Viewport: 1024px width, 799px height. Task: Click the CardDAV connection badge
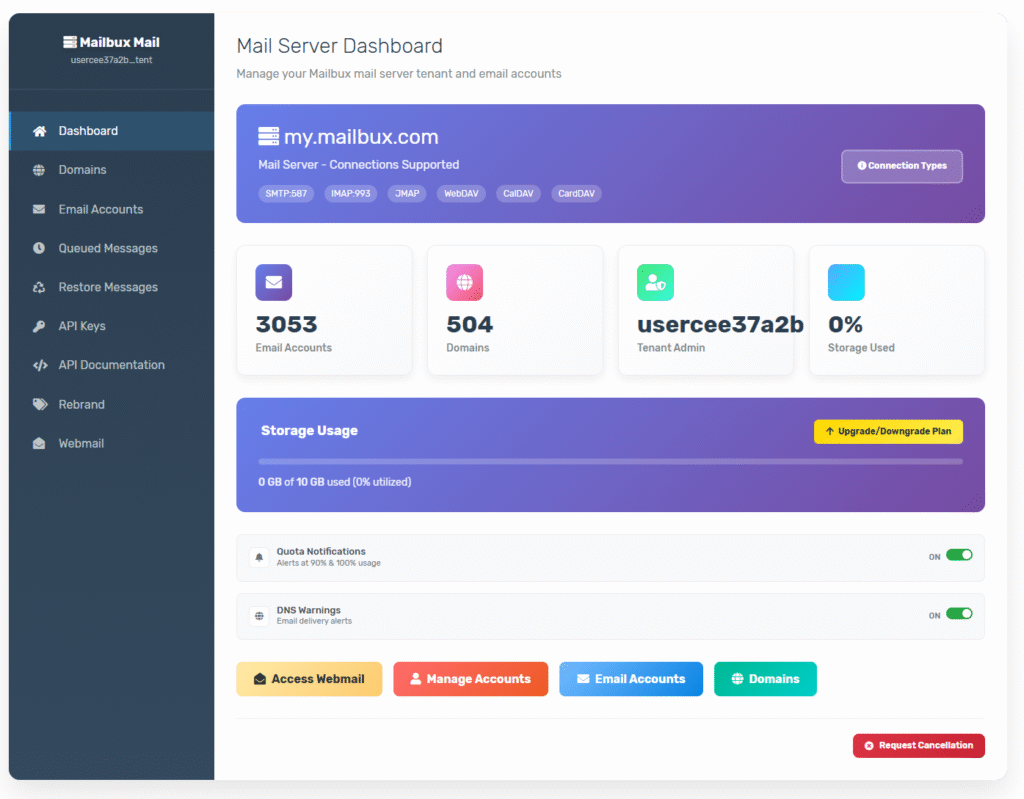coord(576,193)
